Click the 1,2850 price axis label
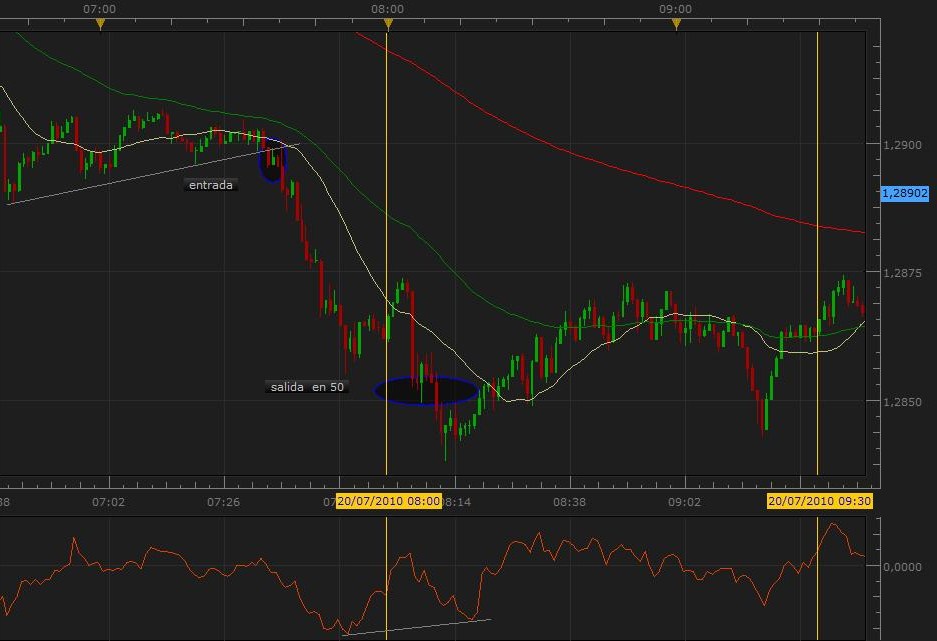Screen dimensions: 937x641 point(902,402)
